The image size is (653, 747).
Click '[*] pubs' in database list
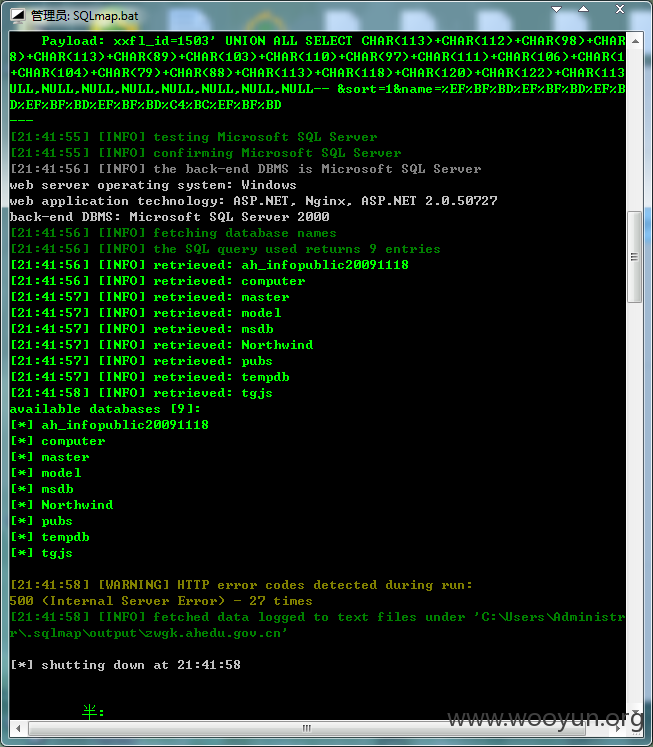(x=41, y=521)
